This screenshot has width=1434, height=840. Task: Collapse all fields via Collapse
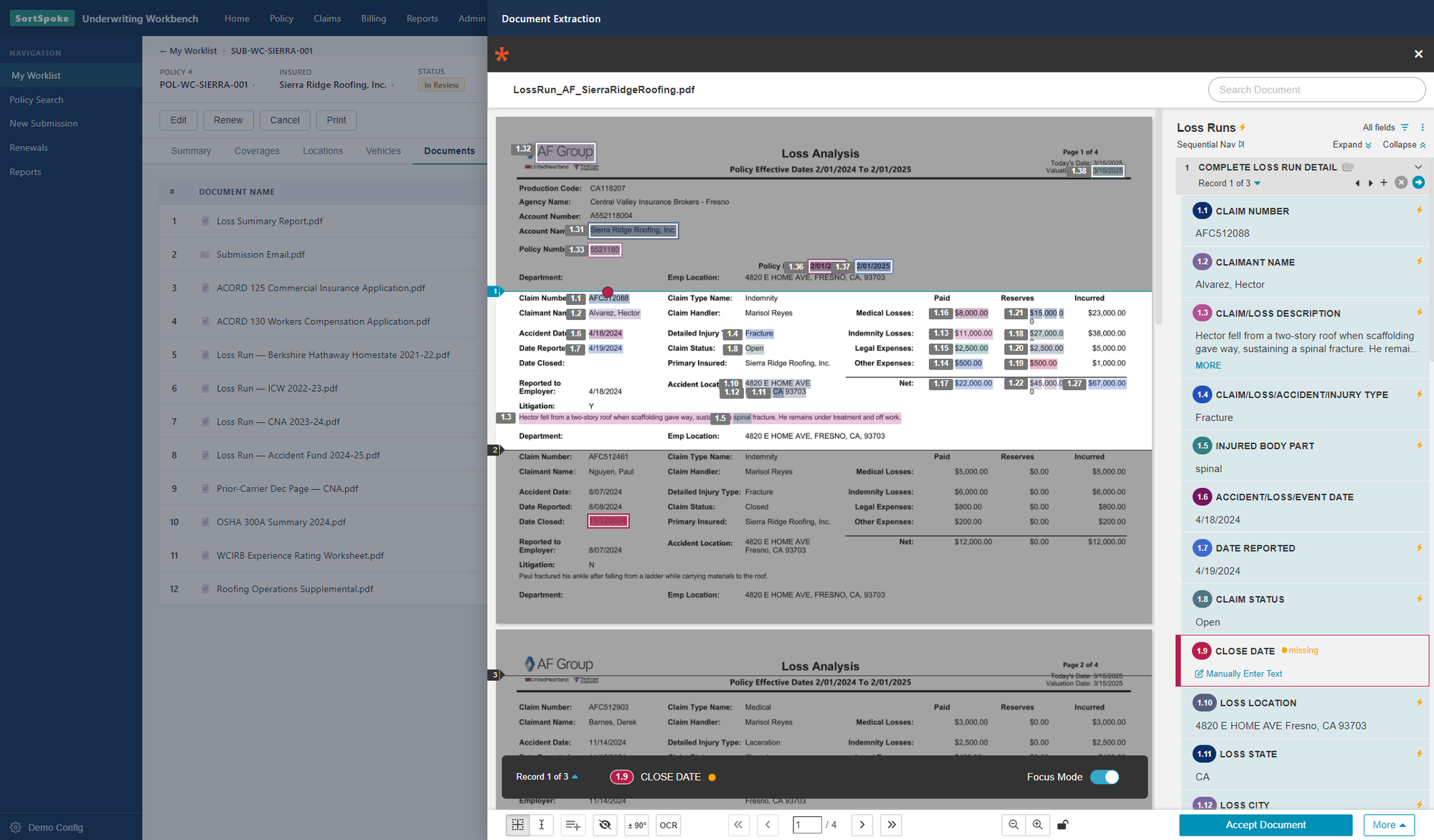pos(1404,145)
